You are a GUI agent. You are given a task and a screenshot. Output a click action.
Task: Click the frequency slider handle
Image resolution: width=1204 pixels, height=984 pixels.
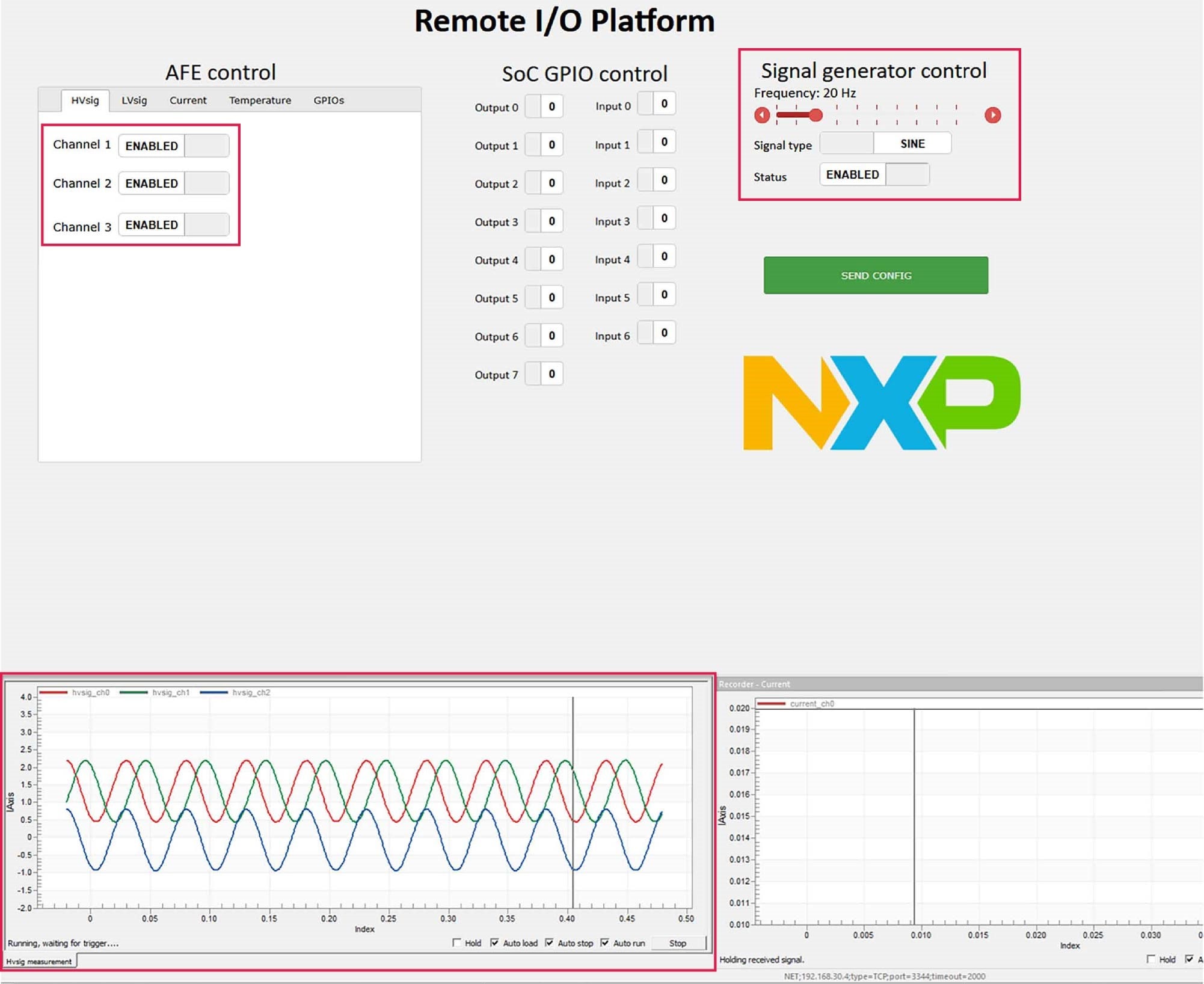(x=815, y=115)
